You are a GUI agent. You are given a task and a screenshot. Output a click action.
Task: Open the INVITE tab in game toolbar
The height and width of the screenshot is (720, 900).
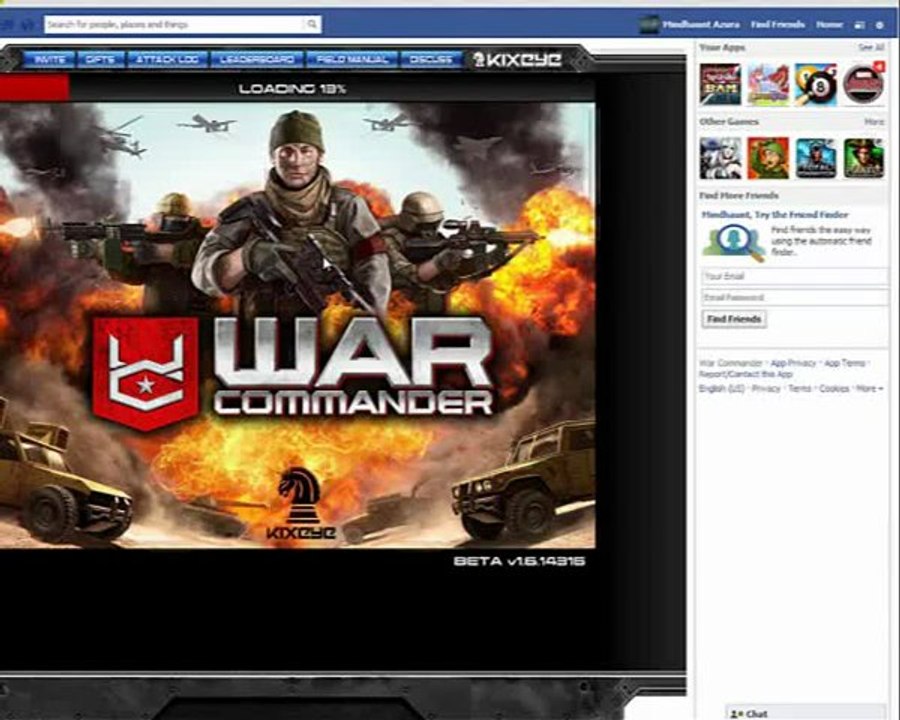click(x=49, y=59)
